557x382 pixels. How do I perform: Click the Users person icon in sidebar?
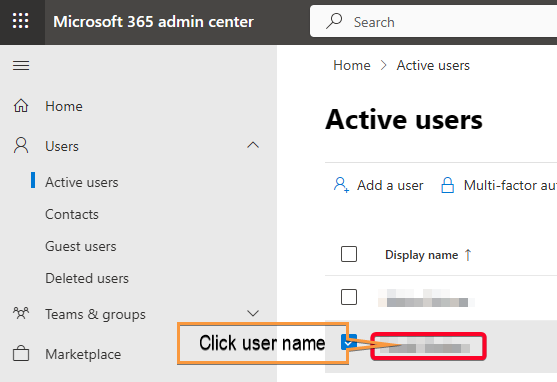(21, 145)
